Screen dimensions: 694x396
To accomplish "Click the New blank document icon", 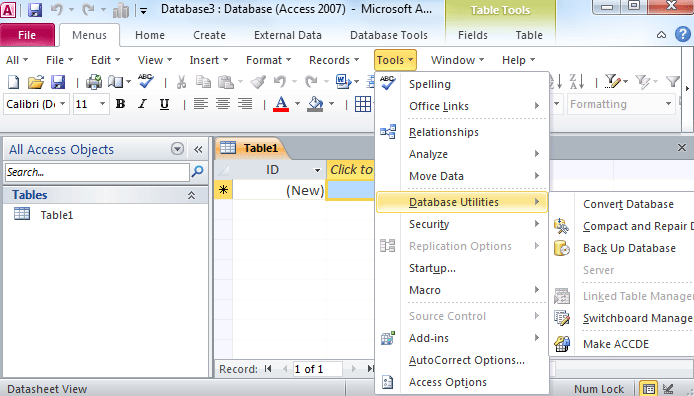I will 14,82.
